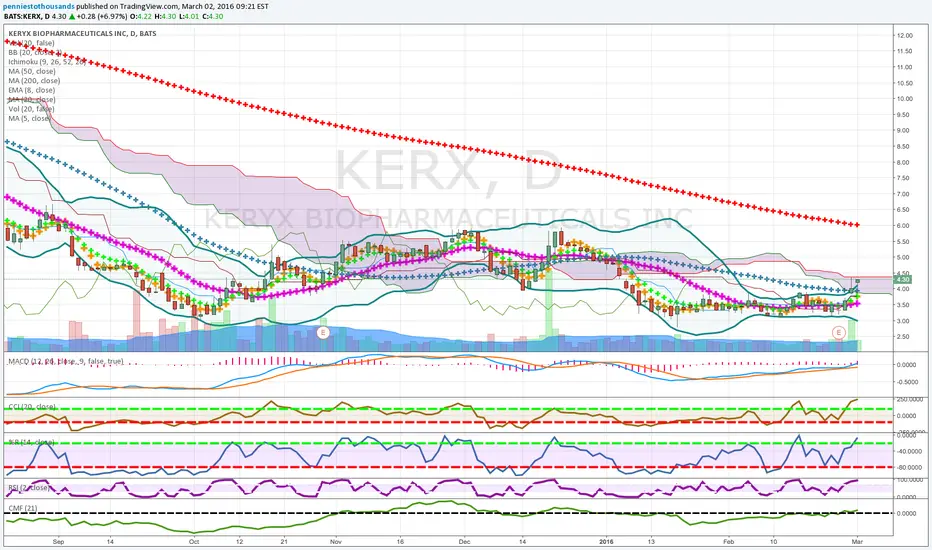This screenshot has width=932, height=550.
Task: Select the %R (14, close) pane label
Action: (x=32, y=442)
